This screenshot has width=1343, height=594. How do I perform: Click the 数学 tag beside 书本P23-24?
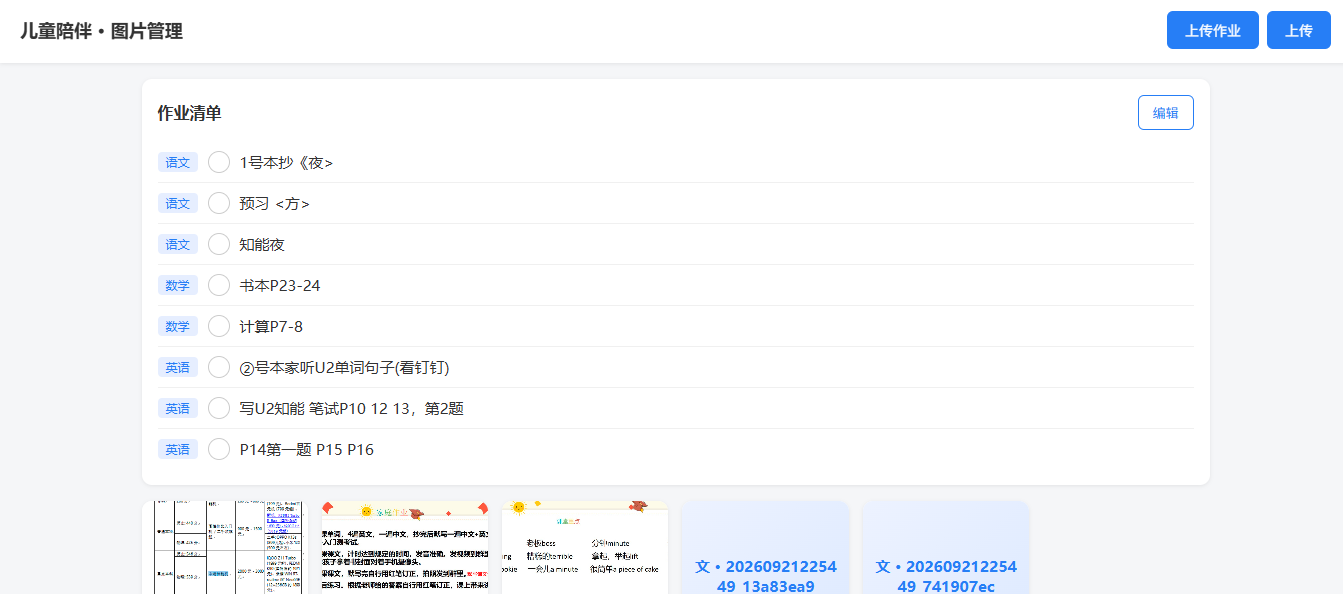click(x=178, y=285)
